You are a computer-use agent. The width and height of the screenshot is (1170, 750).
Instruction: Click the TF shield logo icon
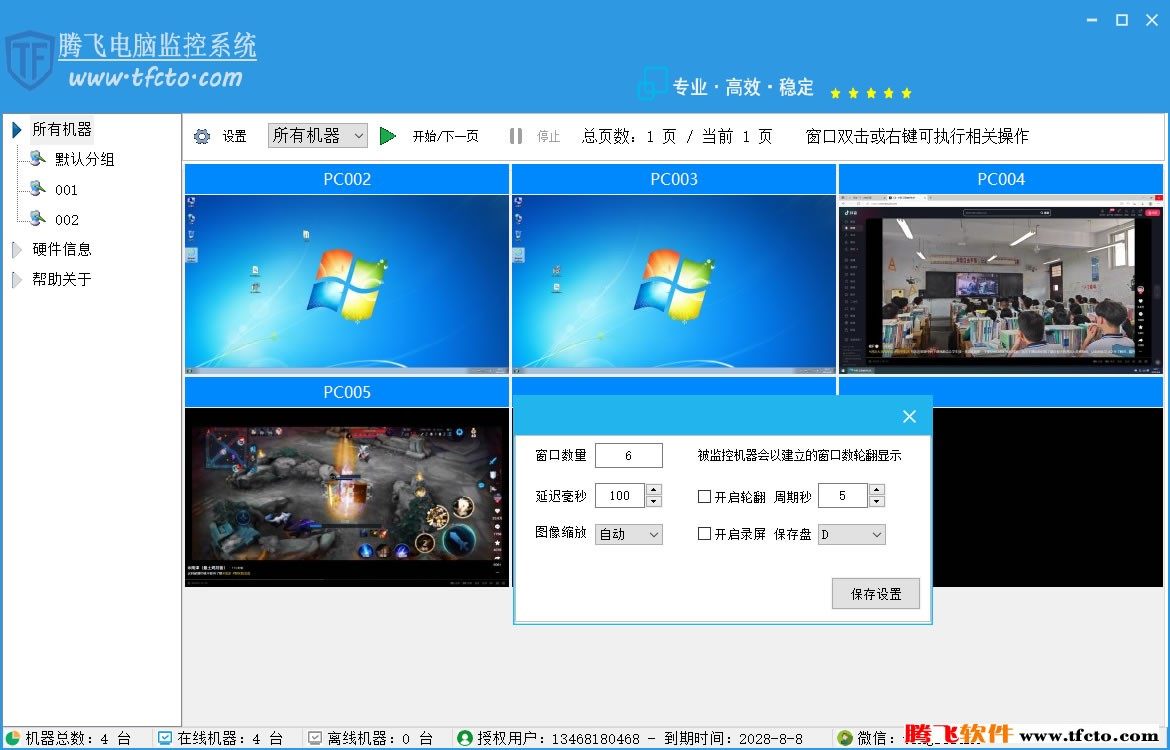29,60
